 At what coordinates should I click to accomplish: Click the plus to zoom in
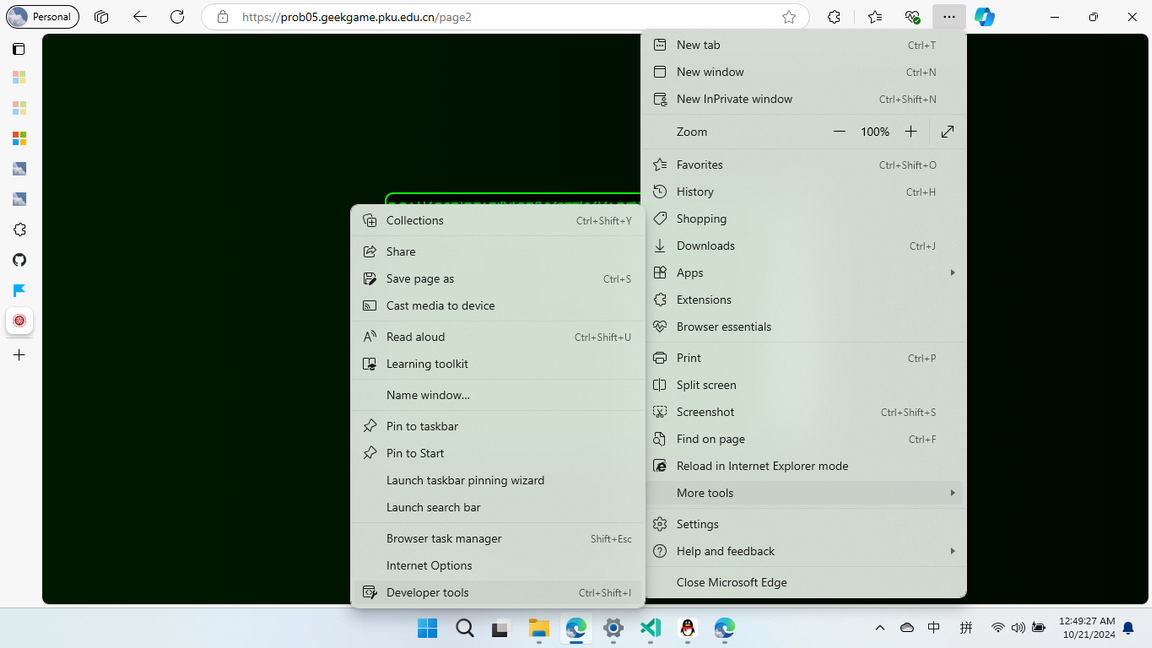pyautogui.click(x=910, y=132)
